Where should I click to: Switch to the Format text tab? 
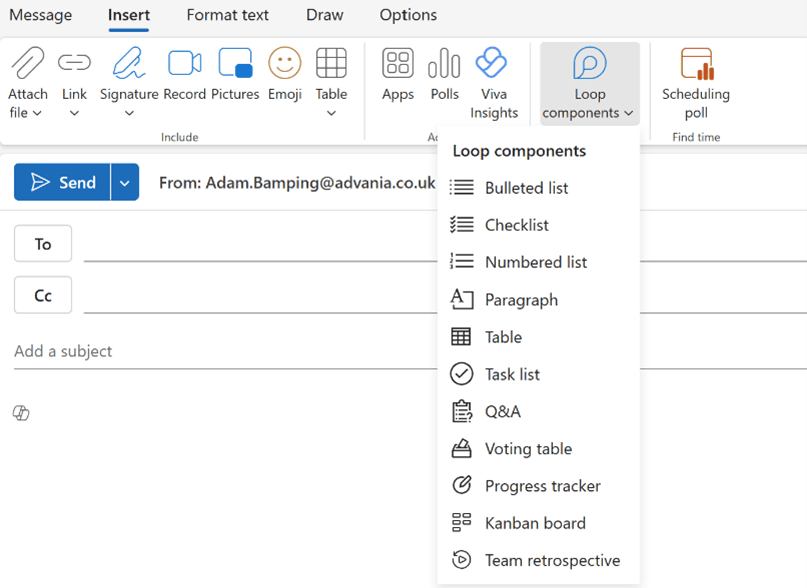click(x=227, y=15)
